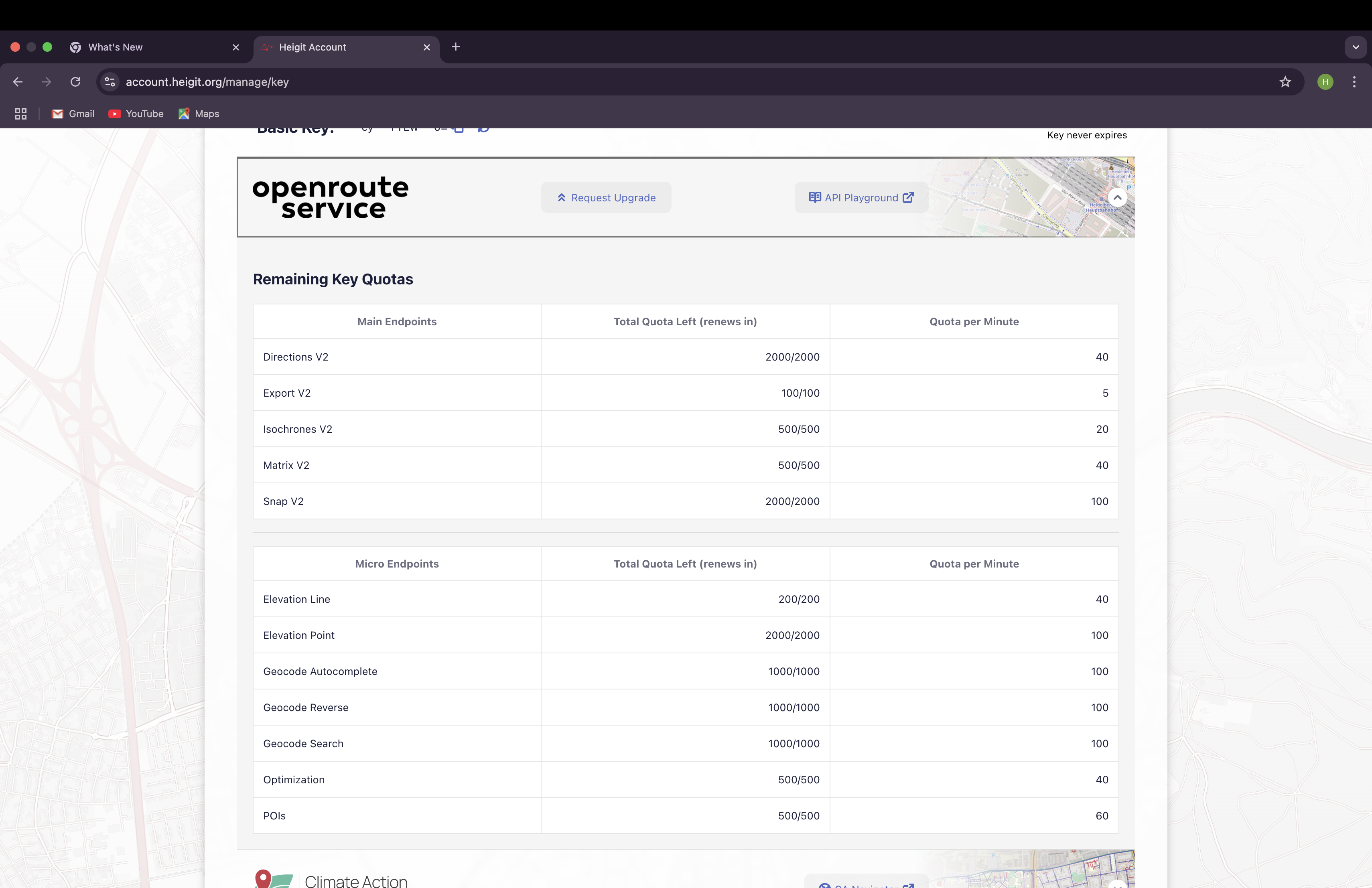
Task: Open the Maps bookmark
Action: [199, 114]
